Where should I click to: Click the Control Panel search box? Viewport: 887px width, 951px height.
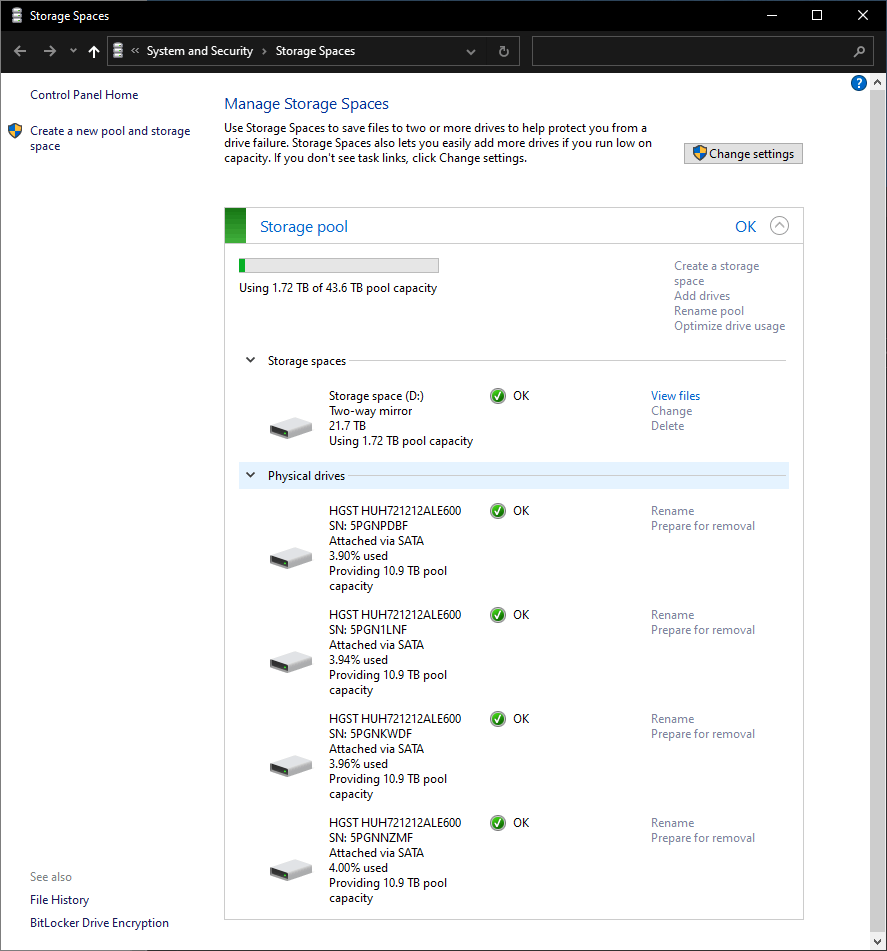[703, 52]
